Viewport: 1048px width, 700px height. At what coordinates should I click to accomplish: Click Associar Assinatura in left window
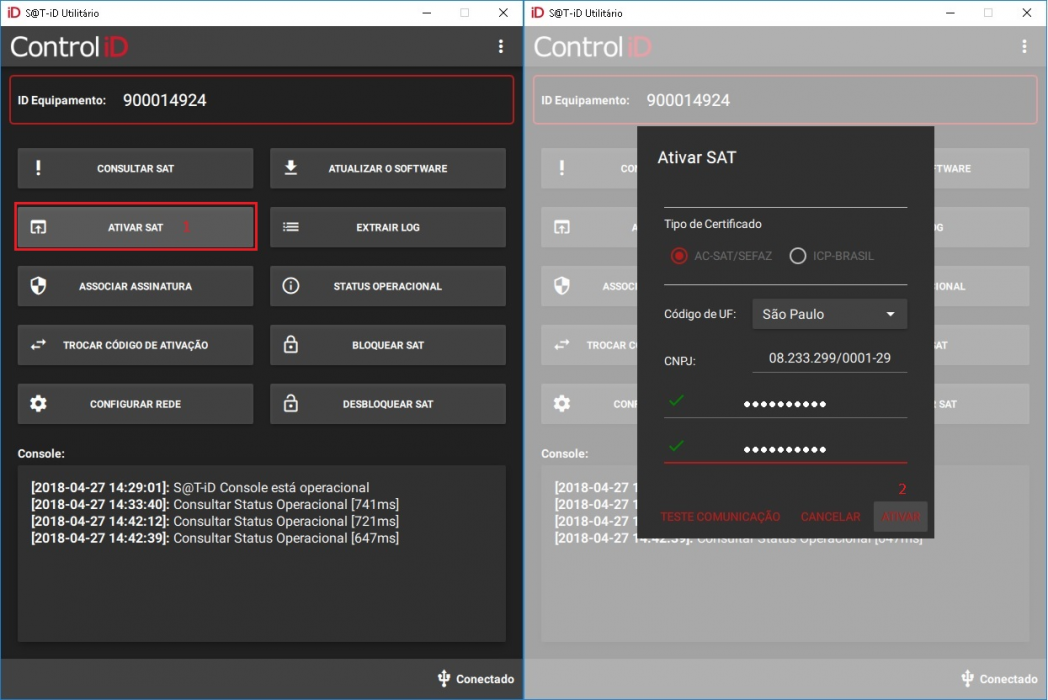click(135, 286)
